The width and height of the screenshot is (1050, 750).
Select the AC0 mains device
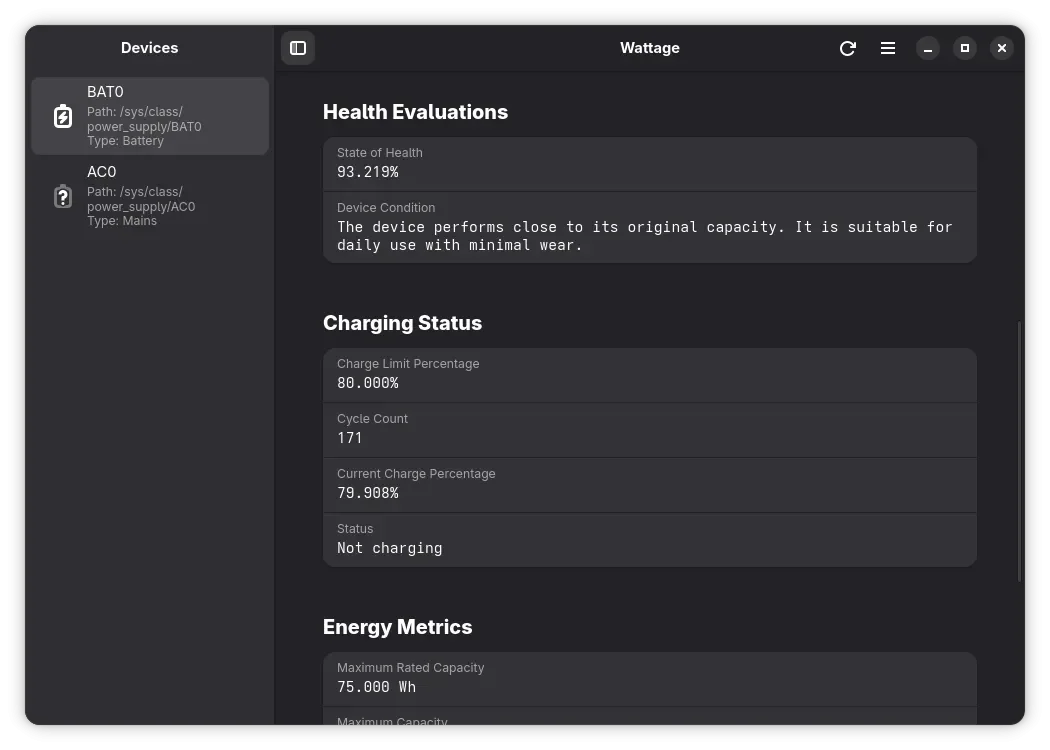[x=150, y=196]
